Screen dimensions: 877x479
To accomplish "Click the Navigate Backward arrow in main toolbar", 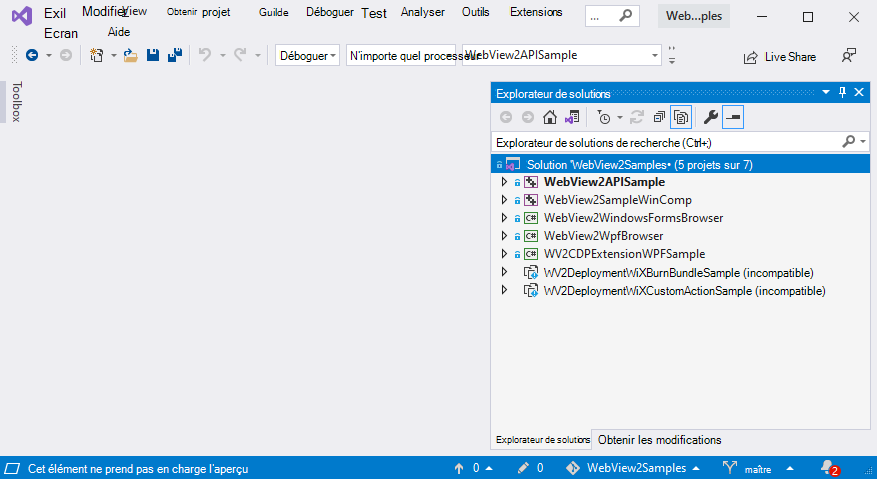I will pos(32,55).
